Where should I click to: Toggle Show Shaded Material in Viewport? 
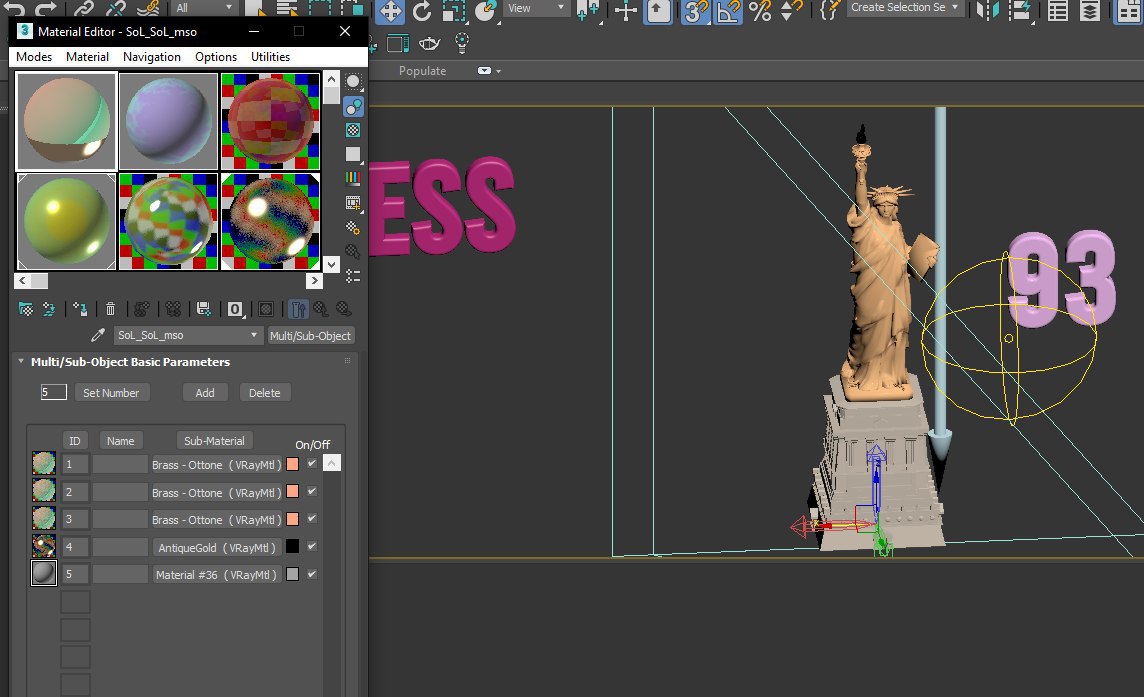(x=266, y=309)
